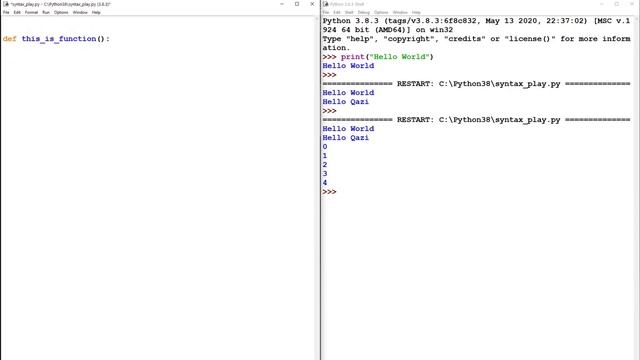Open the Run menu in the editor
The height and width of the screenshot is (360, 640).
[46, 13]
